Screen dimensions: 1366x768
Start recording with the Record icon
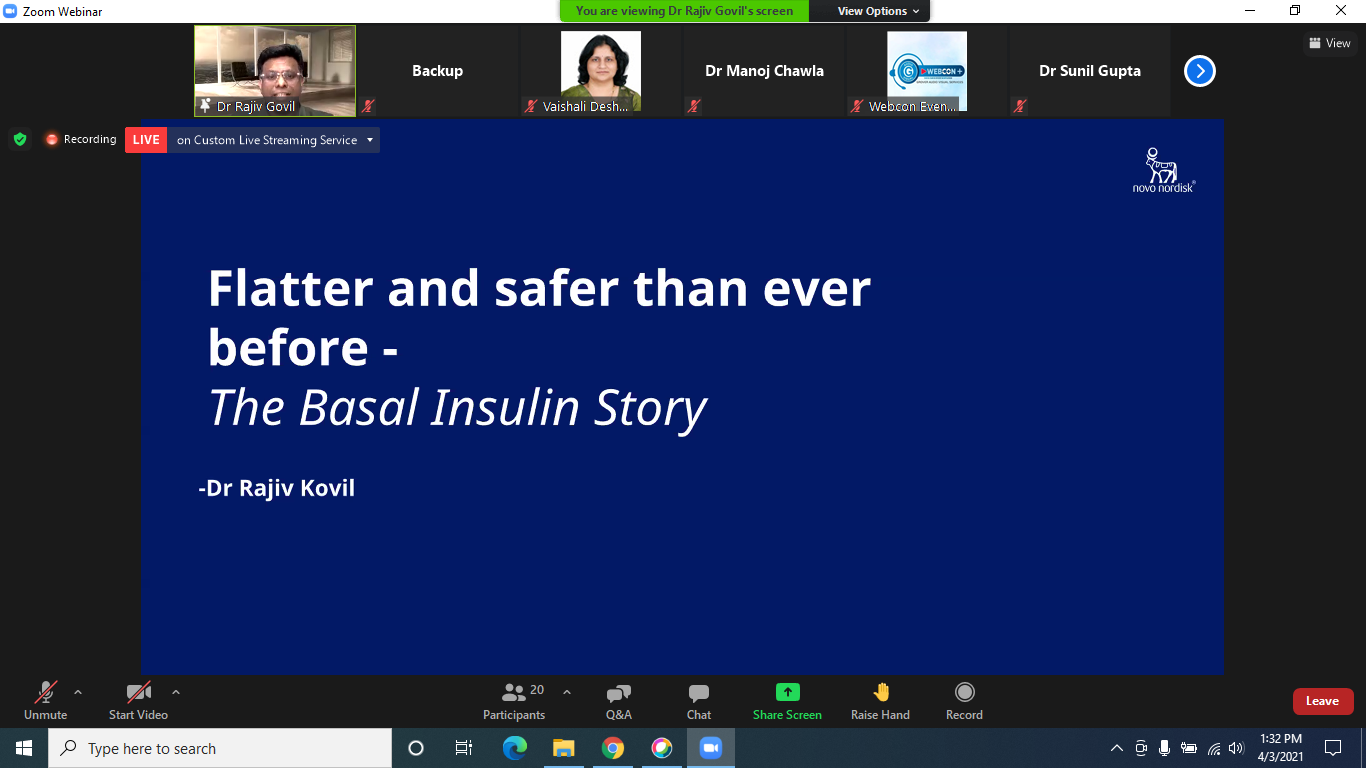(964, 693)
